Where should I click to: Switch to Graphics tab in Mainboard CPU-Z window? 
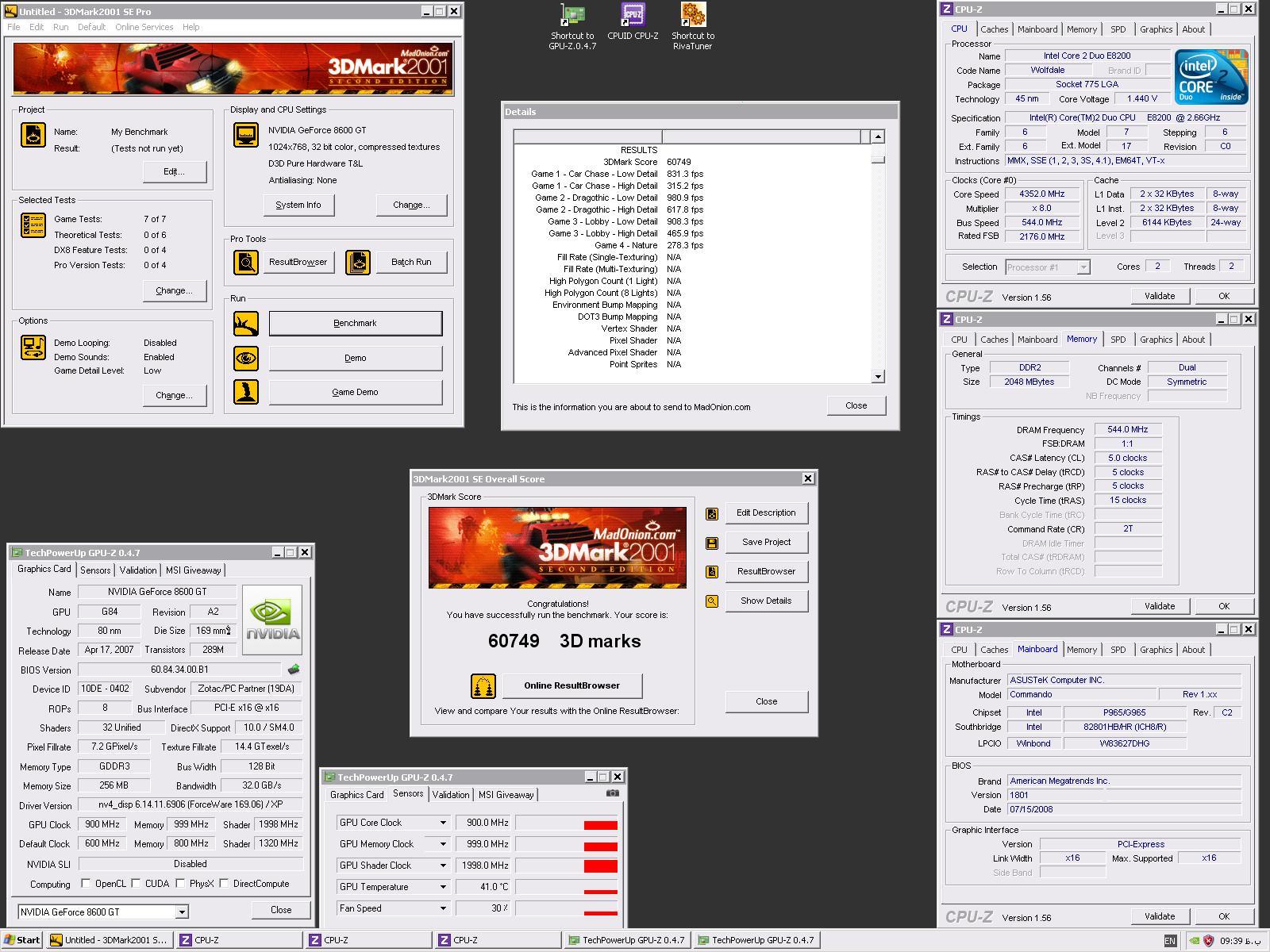tap(1156, 650)
